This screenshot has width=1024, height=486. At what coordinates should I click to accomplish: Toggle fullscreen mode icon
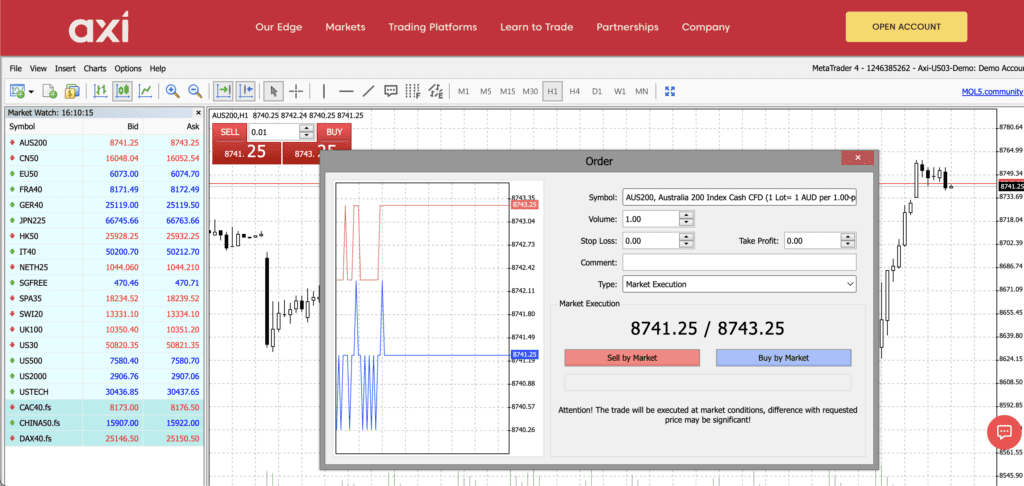pyautogui.click(x=669, y=91)
